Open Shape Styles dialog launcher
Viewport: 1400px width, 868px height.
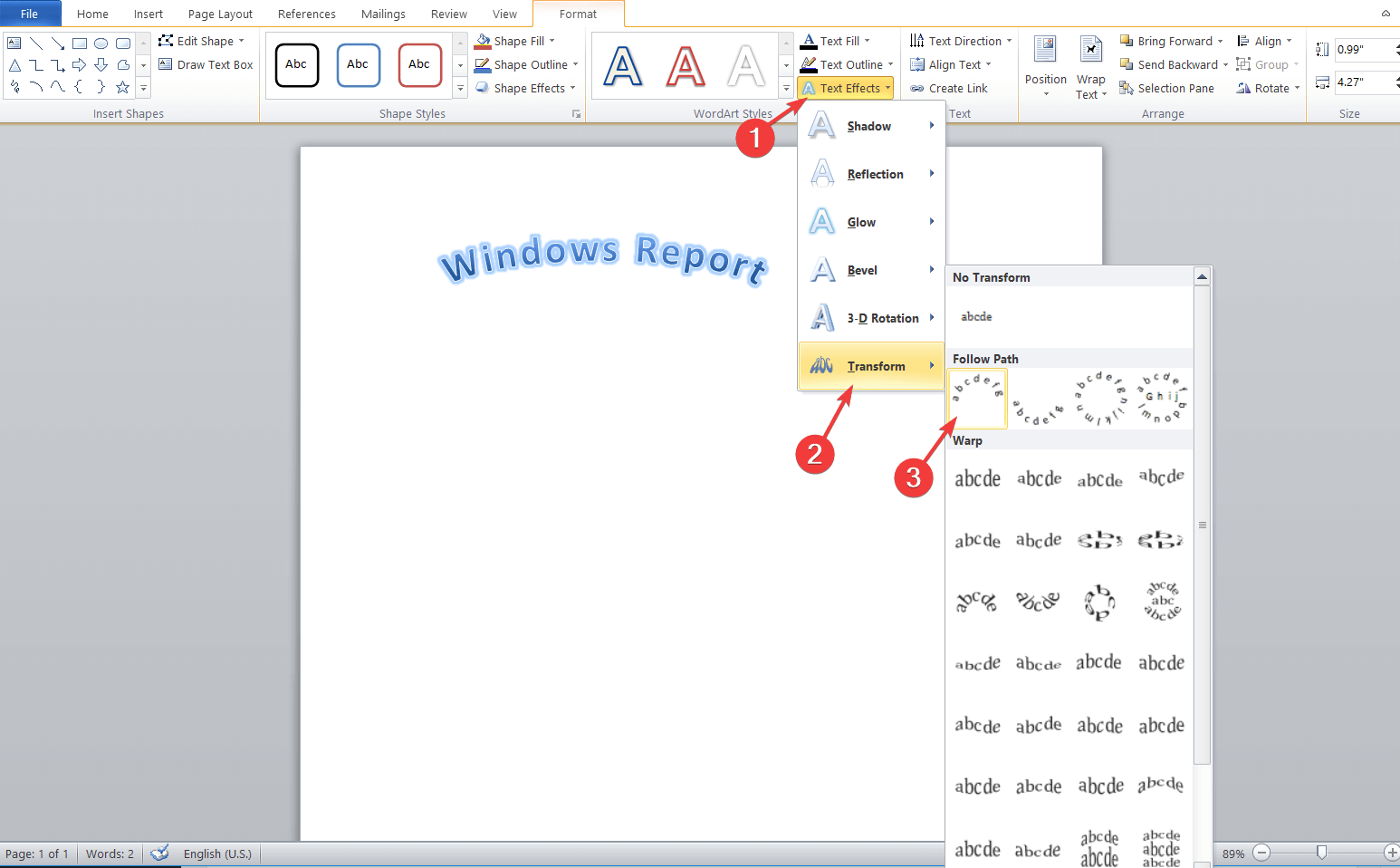pyautogui.click(x=576, y=114)
